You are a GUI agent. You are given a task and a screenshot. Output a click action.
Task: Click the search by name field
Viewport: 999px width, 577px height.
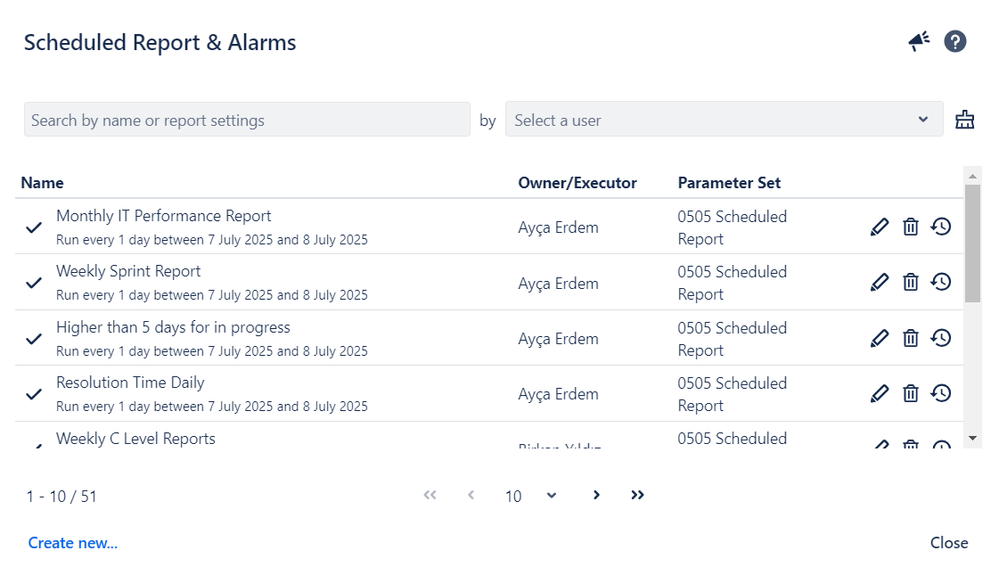pyautogui.click(x=247, y=119)
